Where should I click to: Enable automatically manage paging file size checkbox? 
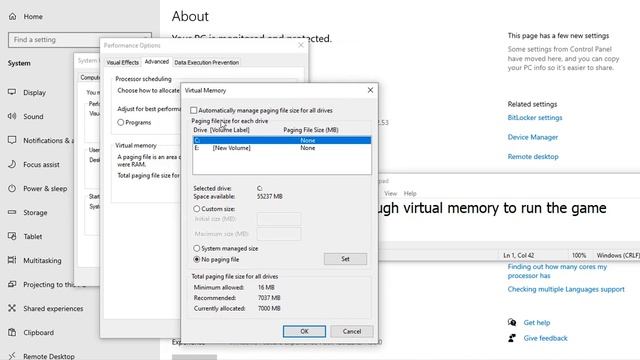pyautogui.click(x=193, y=110)
